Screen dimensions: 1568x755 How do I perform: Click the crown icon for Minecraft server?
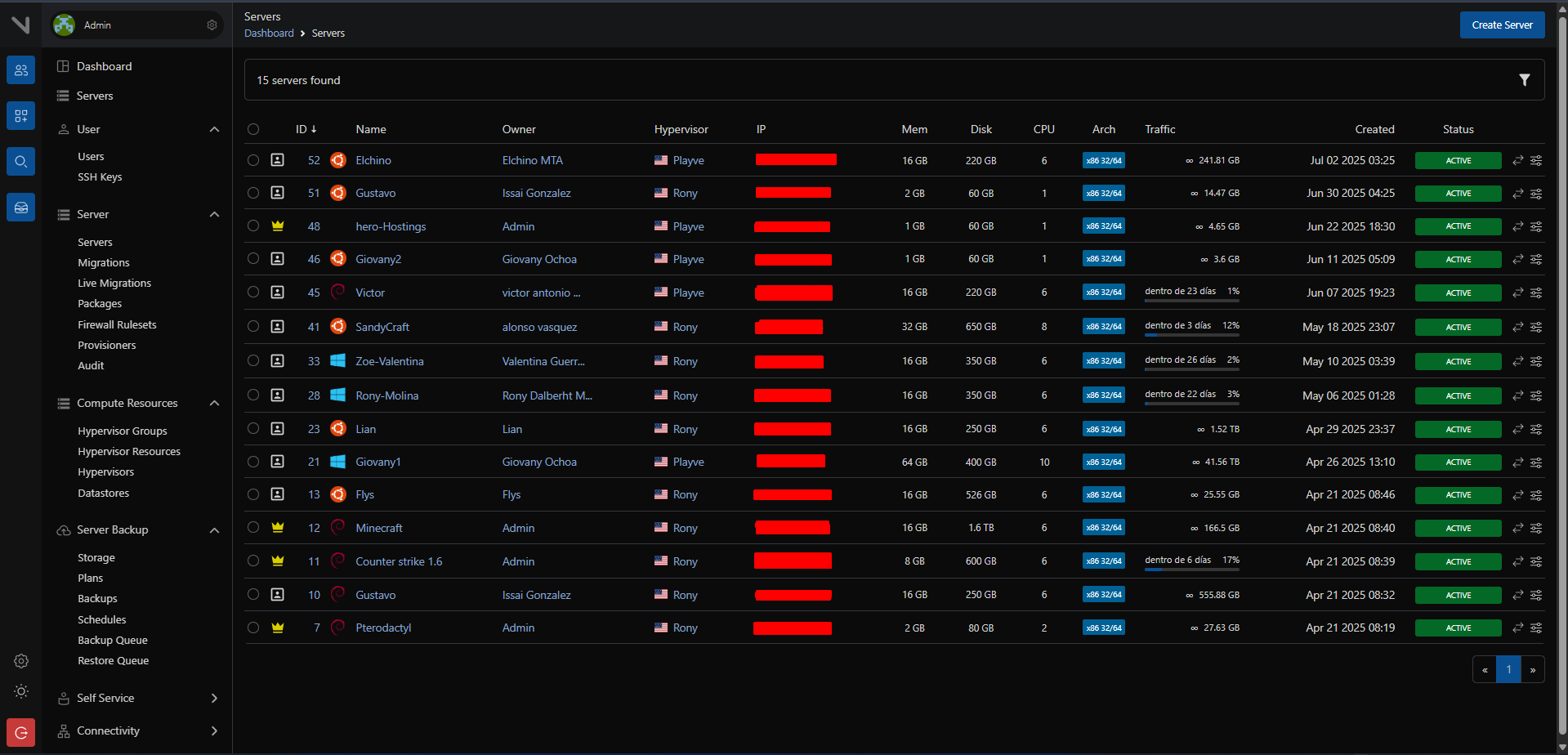coord(278,528)
